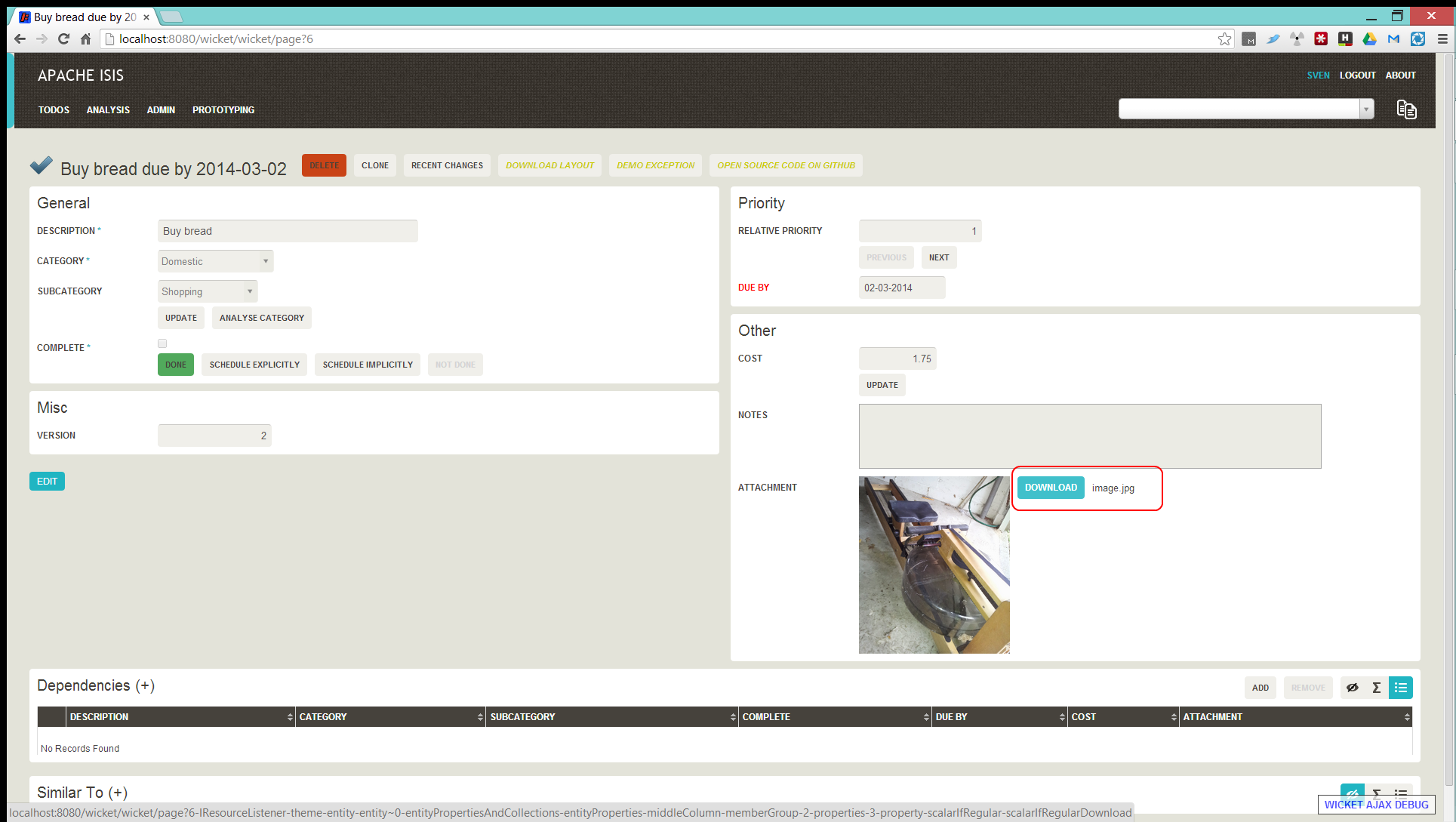The height and width of the screenshot is (822, 1456).
Task: Switch Dependencies to list view icon
Action: pyautogui.click(x=1400, y=688)
